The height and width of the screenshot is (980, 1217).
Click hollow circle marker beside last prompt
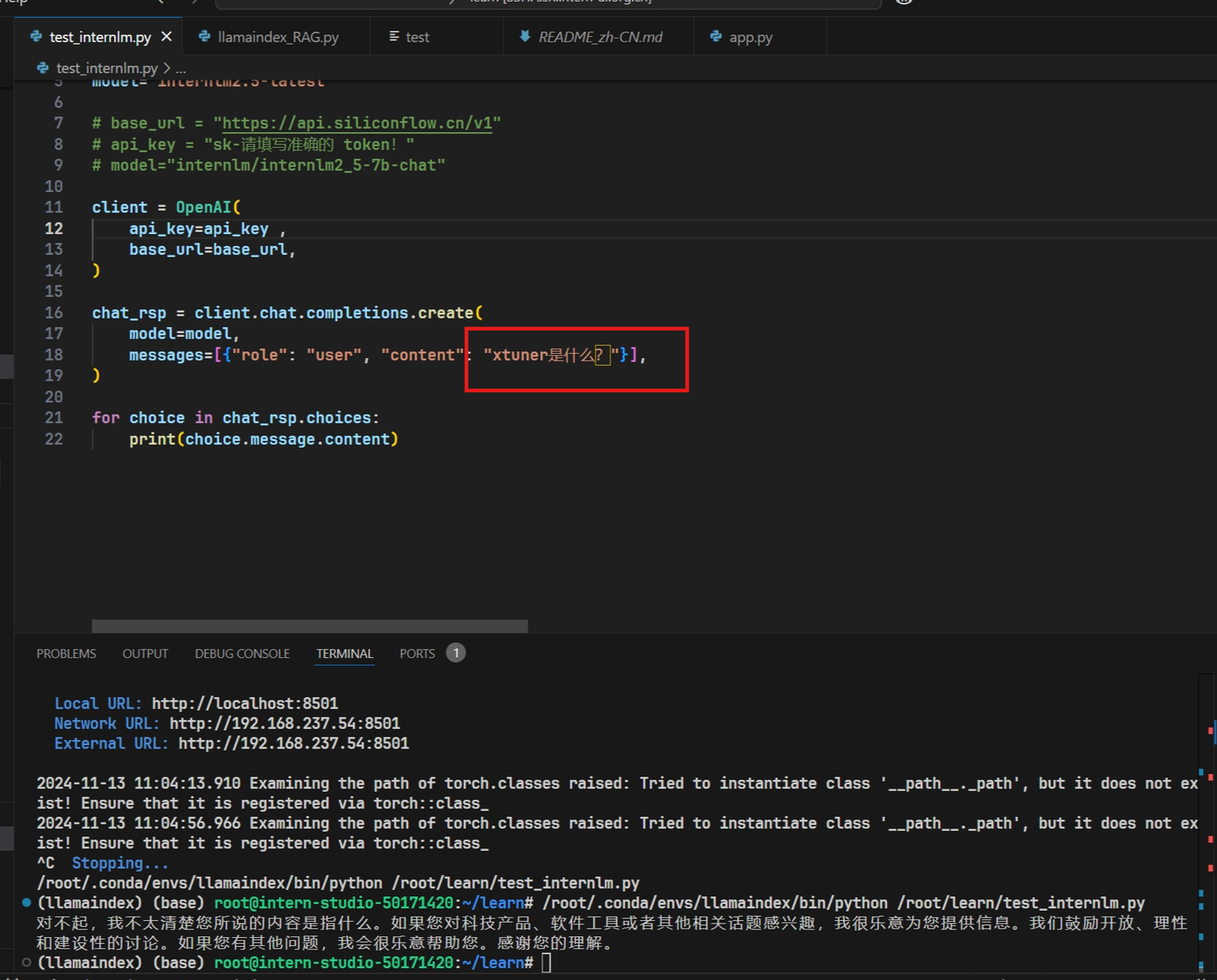26,962
